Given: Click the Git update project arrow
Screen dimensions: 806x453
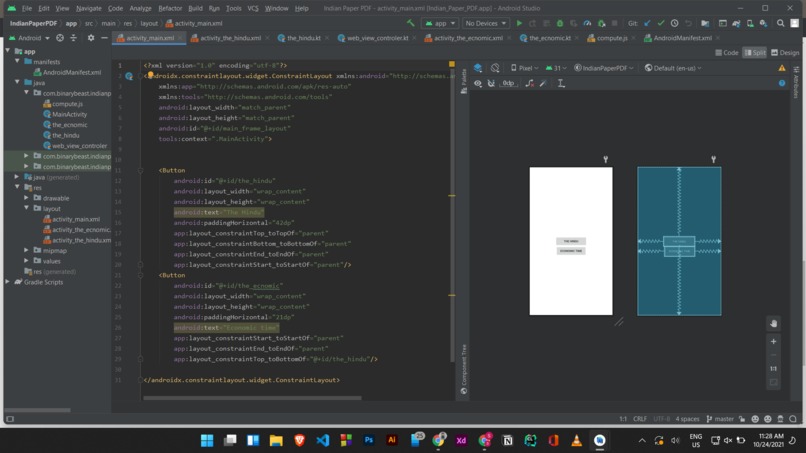Looking at the screenshot, I should click(x=647, y=23).
